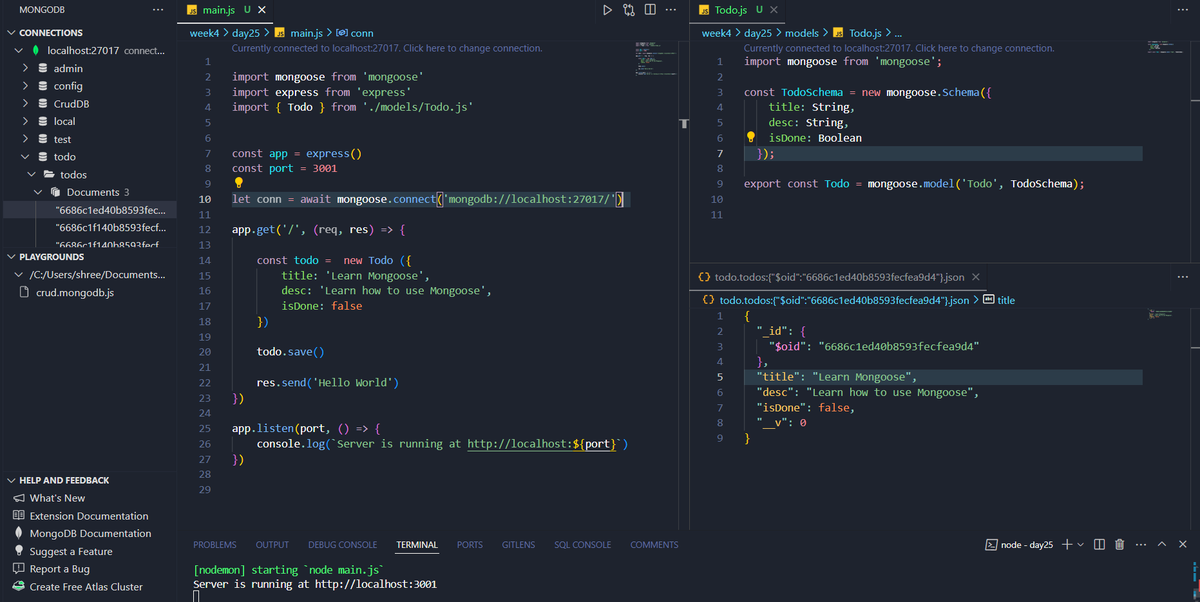1200x602 pixels.
Task: Click the Create Free Atlas Cluster icon
Action: [x=18, y=587]
